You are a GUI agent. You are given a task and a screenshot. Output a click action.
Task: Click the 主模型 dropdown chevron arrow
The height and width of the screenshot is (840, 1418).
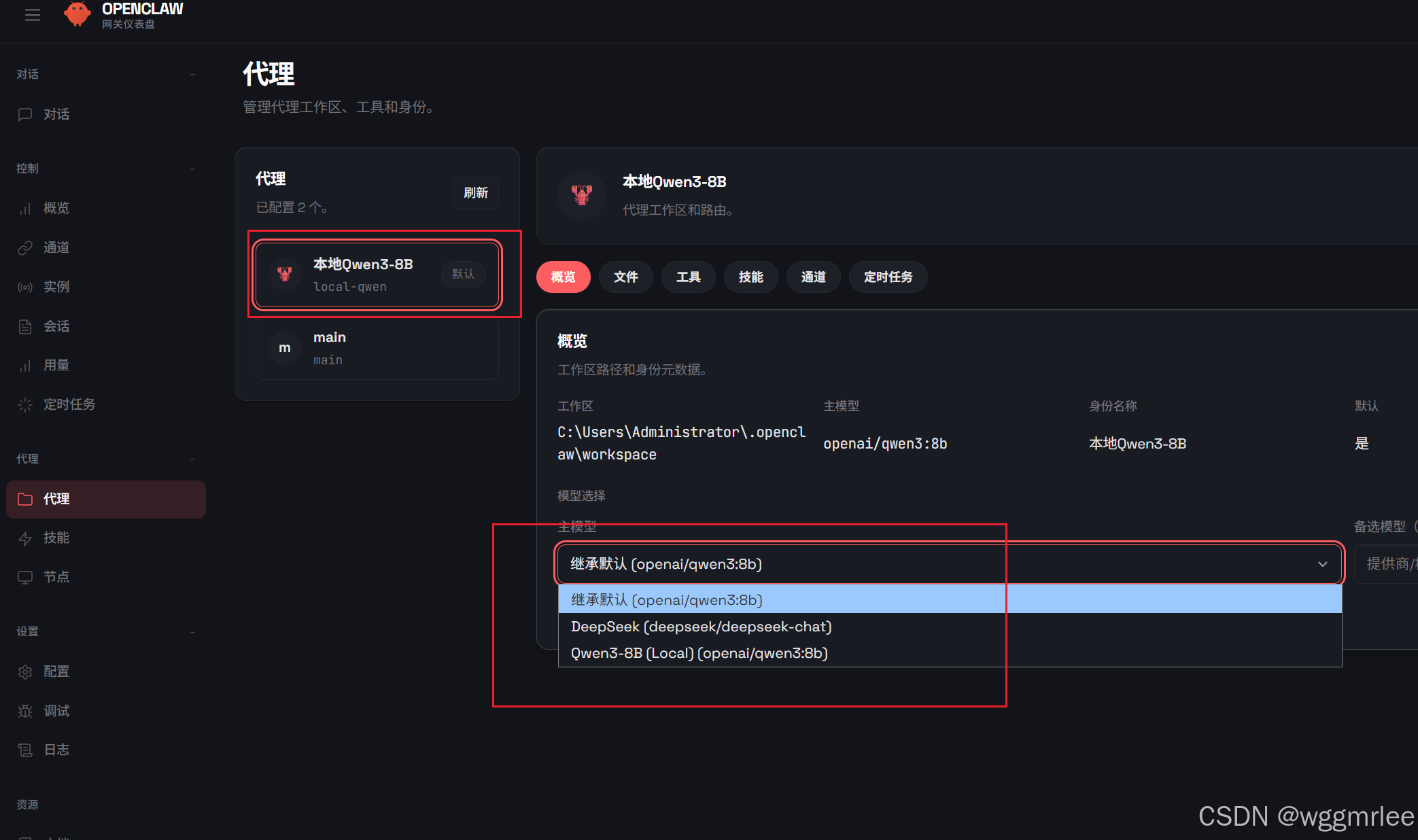(1322, 564)
